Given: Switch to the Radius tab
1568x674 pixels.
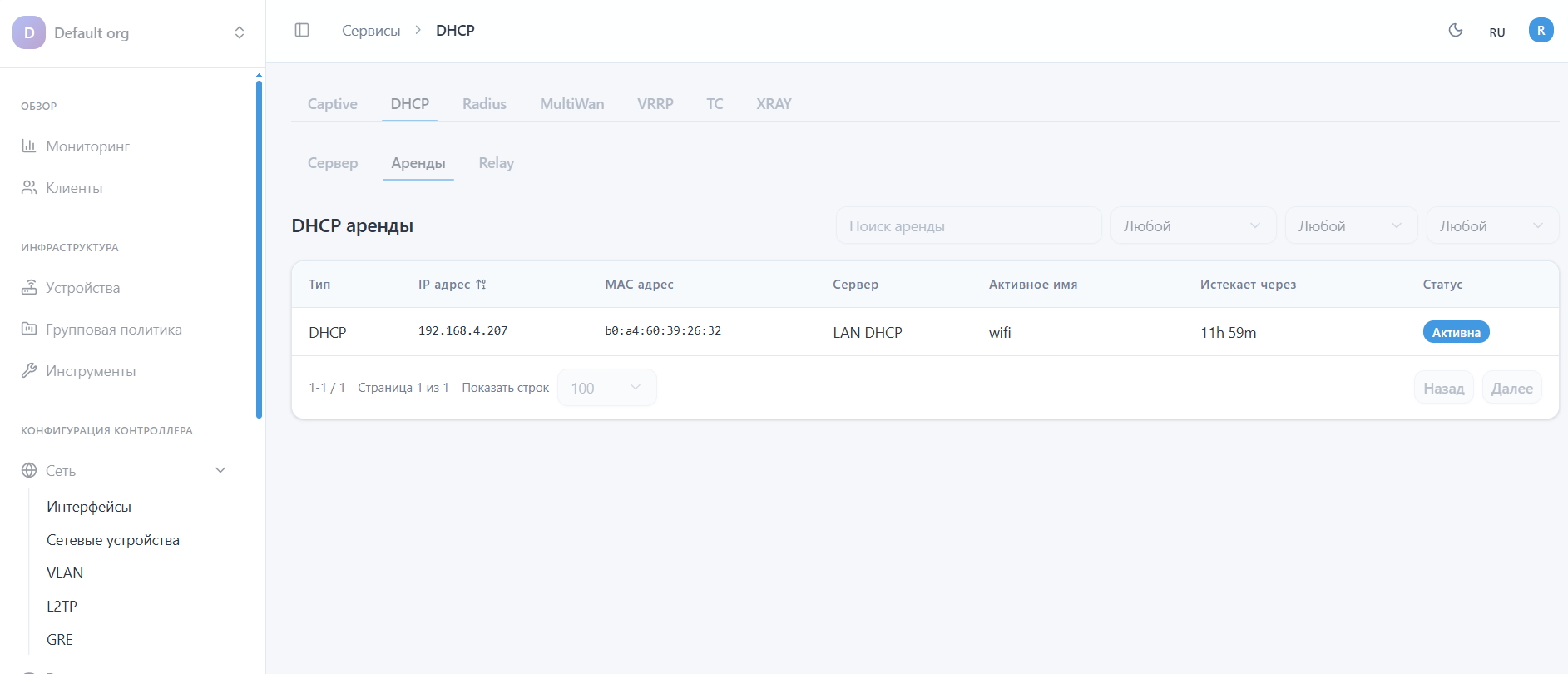Looking at the screenshot, I should (x=484, y=104).
